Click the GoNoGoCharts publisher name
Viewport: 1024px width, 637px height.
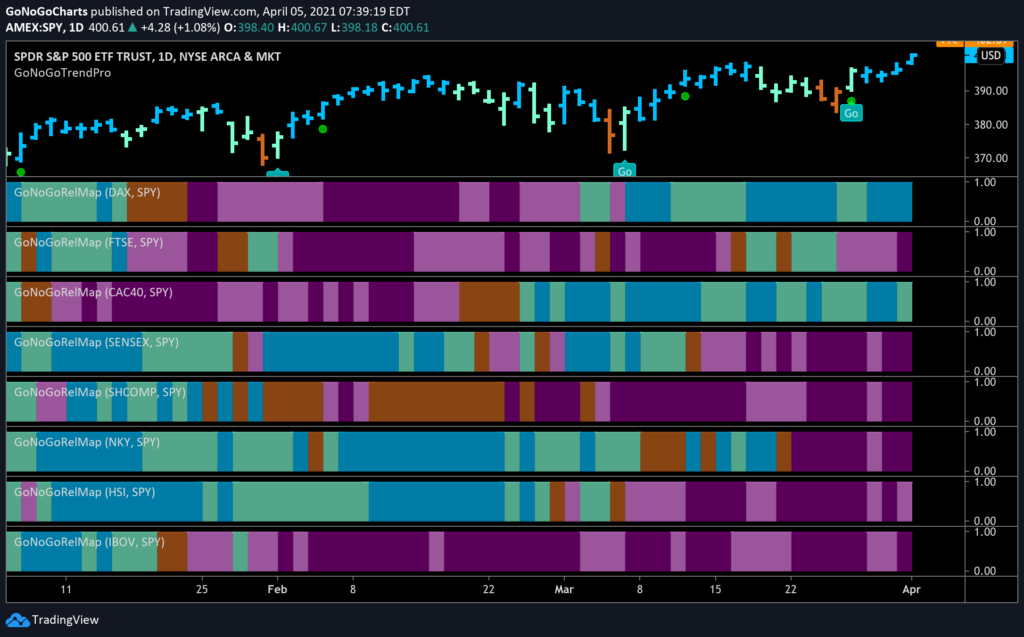point(46,11)
